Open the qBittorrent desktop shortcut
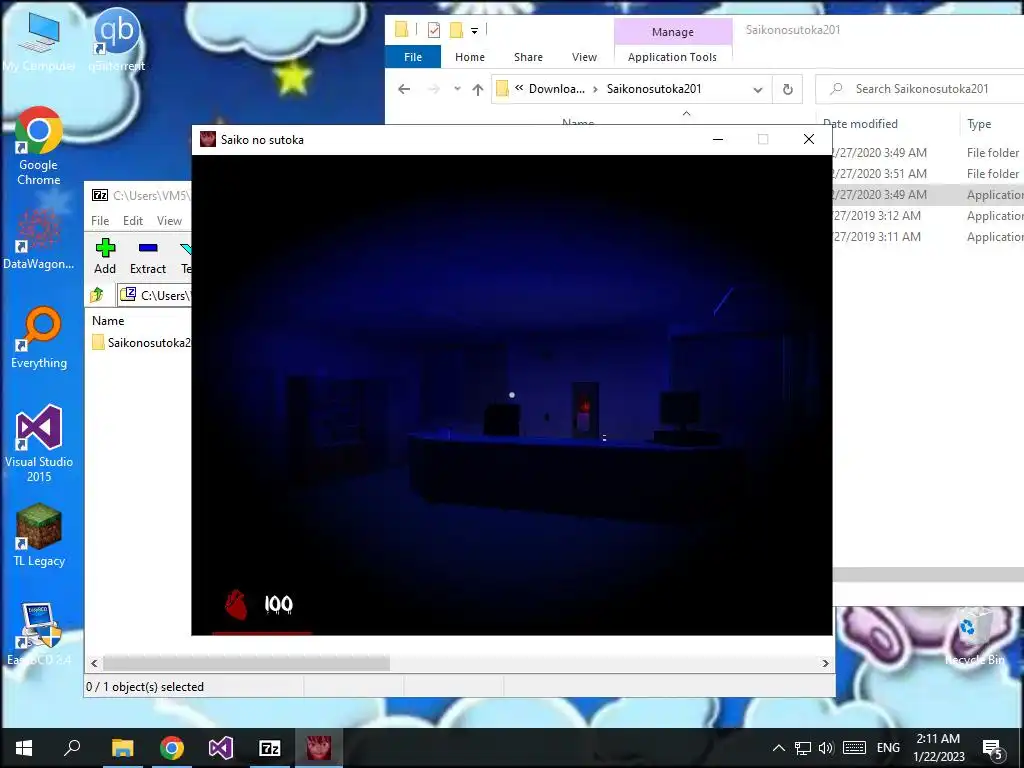Image resolution: width=1024 pixels, height=768 pixels. (116, 40)
